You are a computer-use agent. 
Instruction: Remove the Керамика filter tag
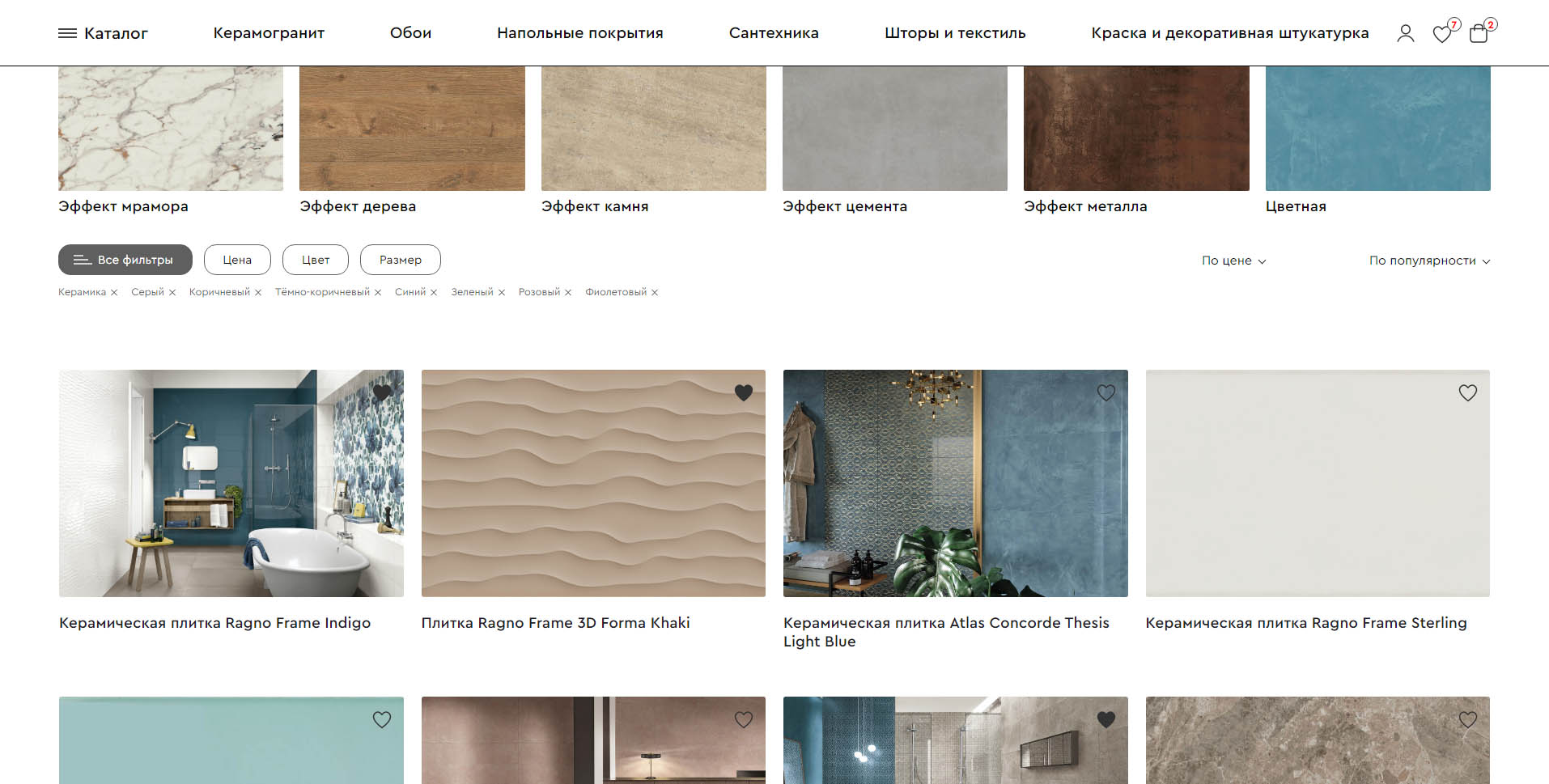(x=114, y=293)
